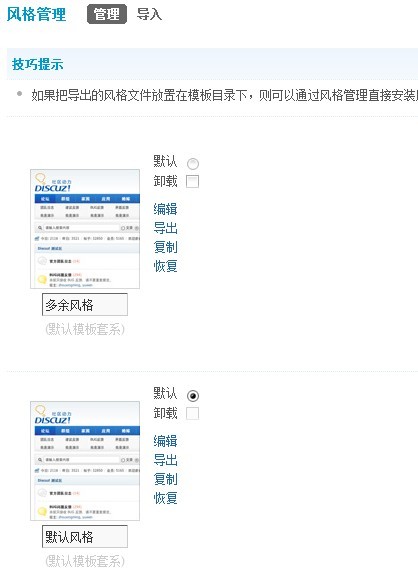
Task: Check 卸载 box for 默认风格
Action: coord(192,413)
